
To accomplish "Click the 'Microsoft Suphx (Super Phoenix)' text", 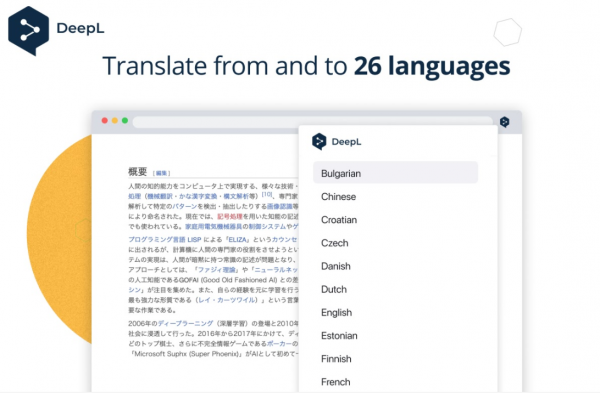I will [186, 354].
